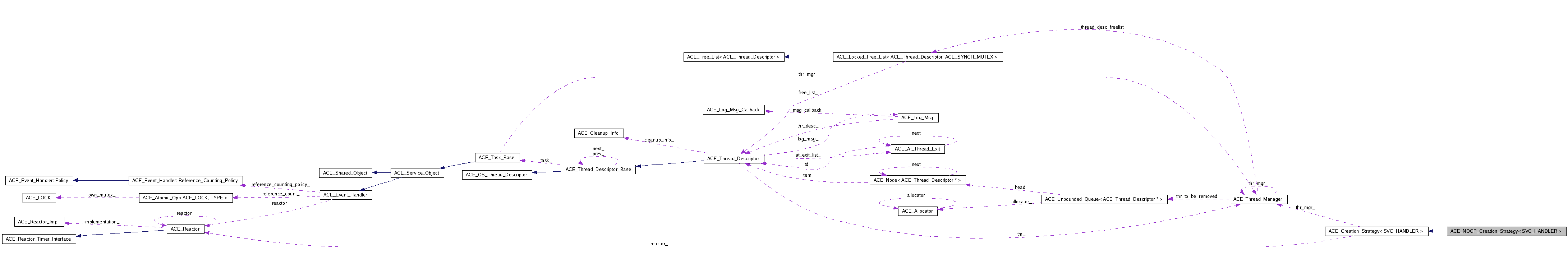
Task: Click the own_mutex_ edge label
Action: click(102, 195)
